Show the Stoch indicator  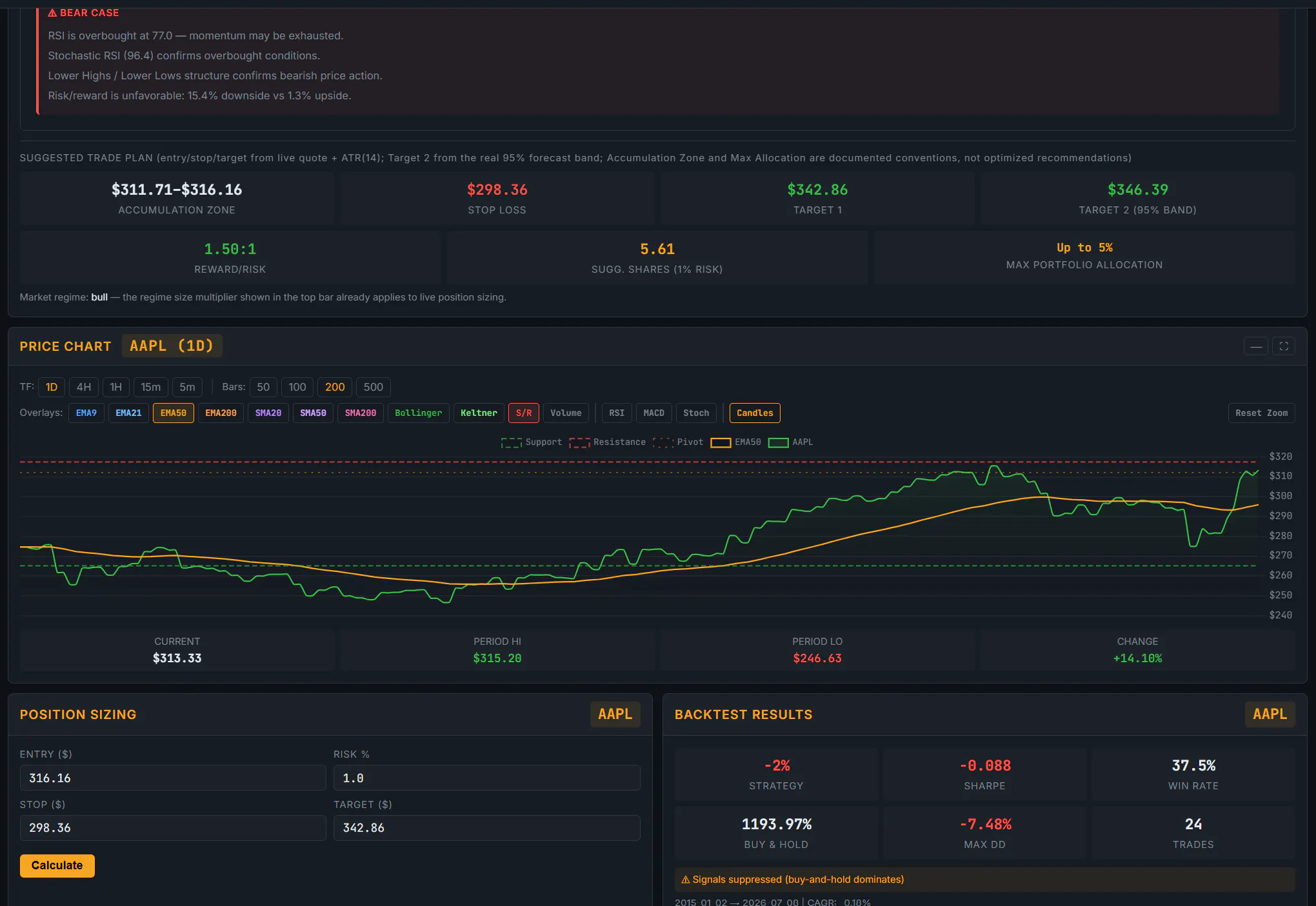click(696, 413)
